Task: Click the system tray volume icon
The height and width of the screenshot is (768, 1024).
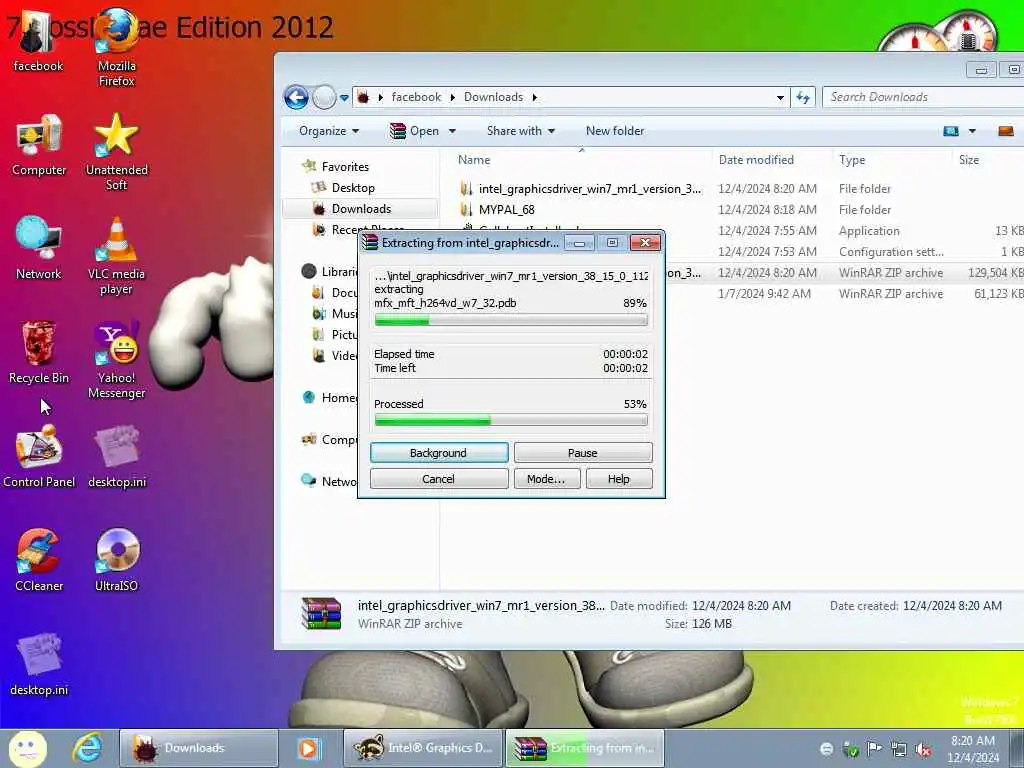Action: [x=923, y=750]
